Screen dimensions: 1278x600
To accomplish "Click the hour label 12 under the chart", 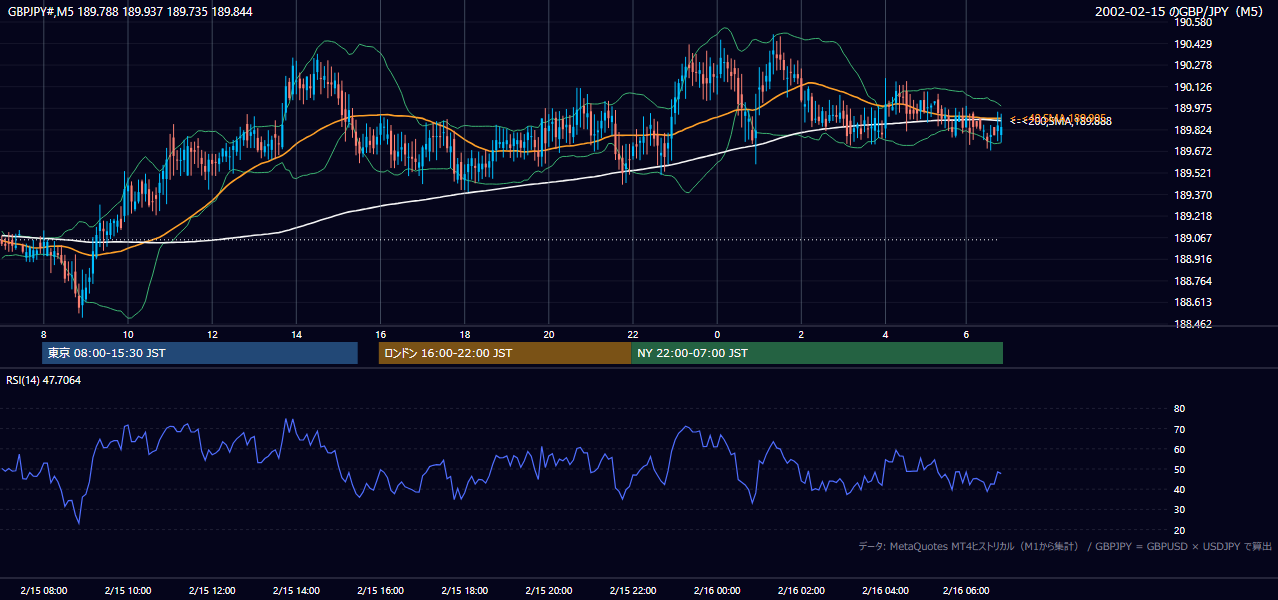I will tap(212, 334).
